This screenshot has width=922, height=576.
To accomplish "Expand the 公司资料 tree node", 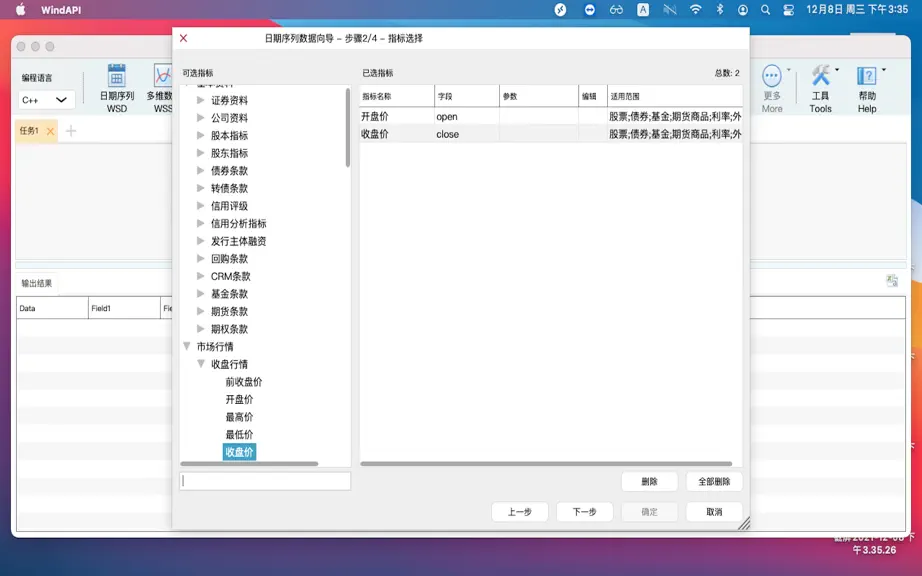I will 201,118.
